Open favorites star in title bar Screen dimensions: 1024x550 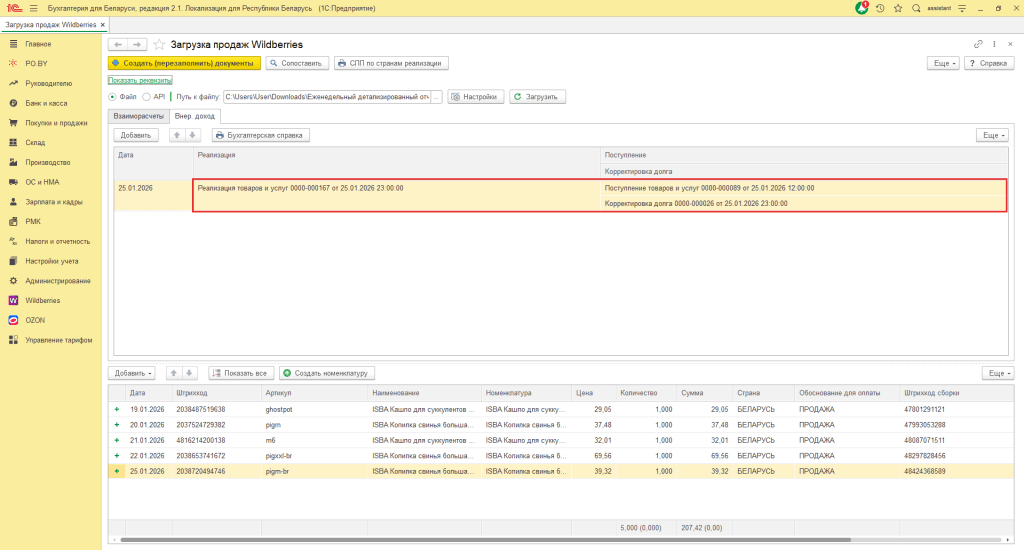[x=898, y=8]
